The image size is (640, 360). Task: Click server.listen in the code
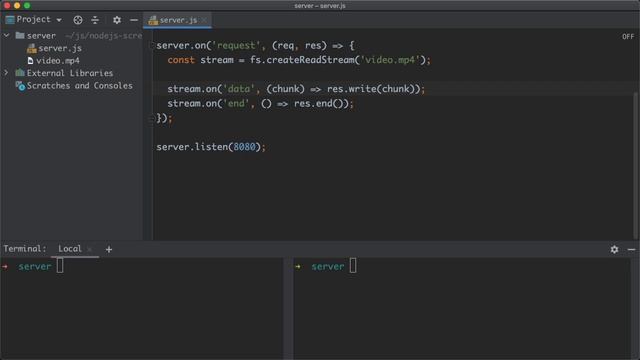(192, 147)
